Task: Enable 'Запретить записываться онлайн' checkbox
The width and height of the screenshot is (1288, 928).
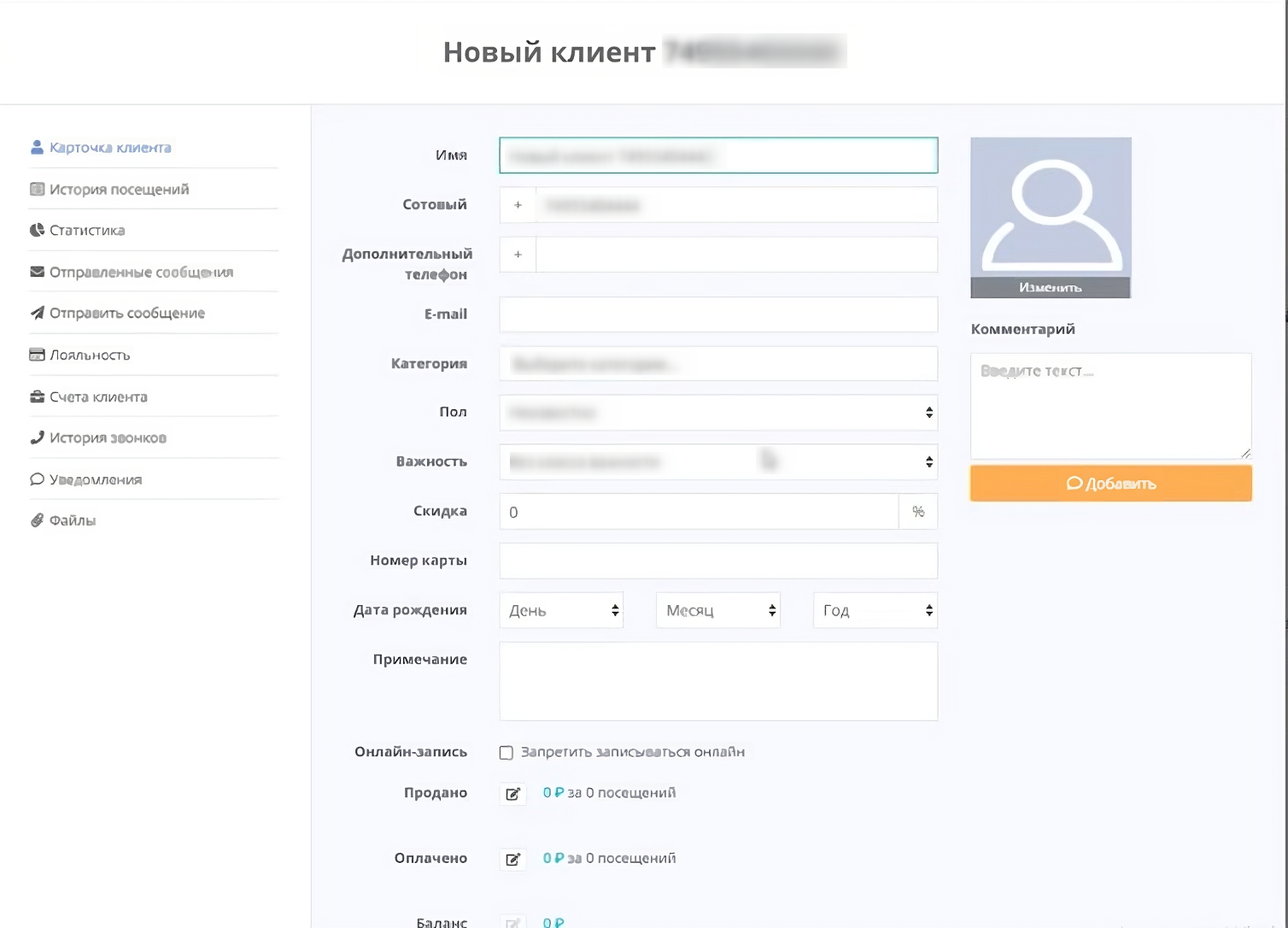Action: pyautogui.click(x=506, y=753)
